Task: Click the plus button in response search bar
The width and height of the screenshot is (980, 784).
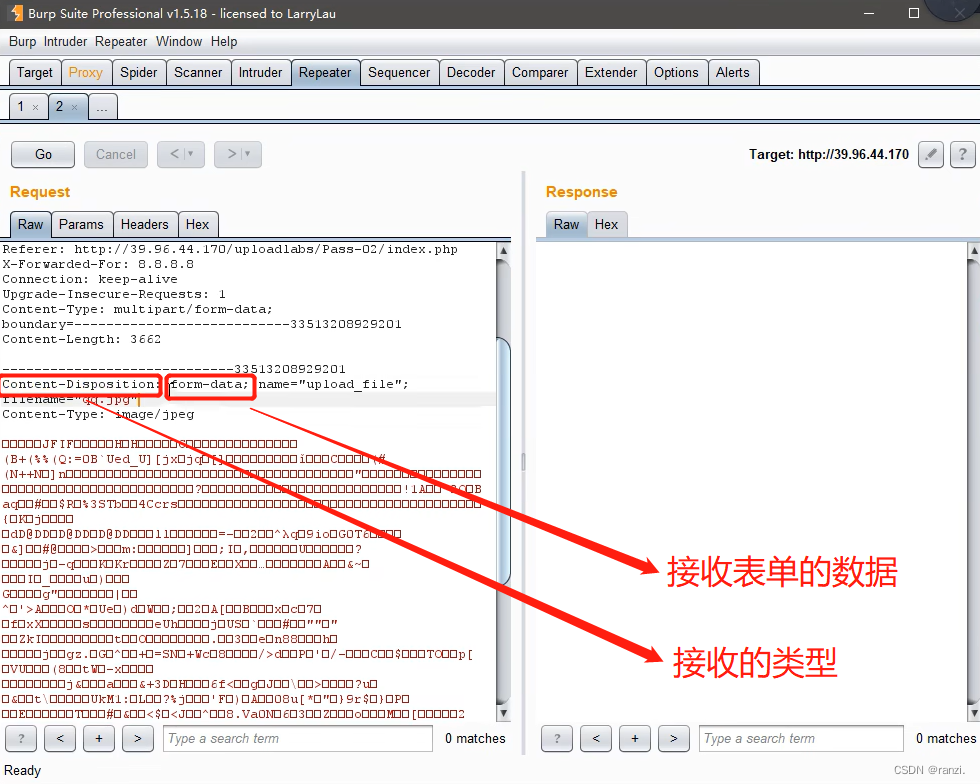Action: pos(634,738)
